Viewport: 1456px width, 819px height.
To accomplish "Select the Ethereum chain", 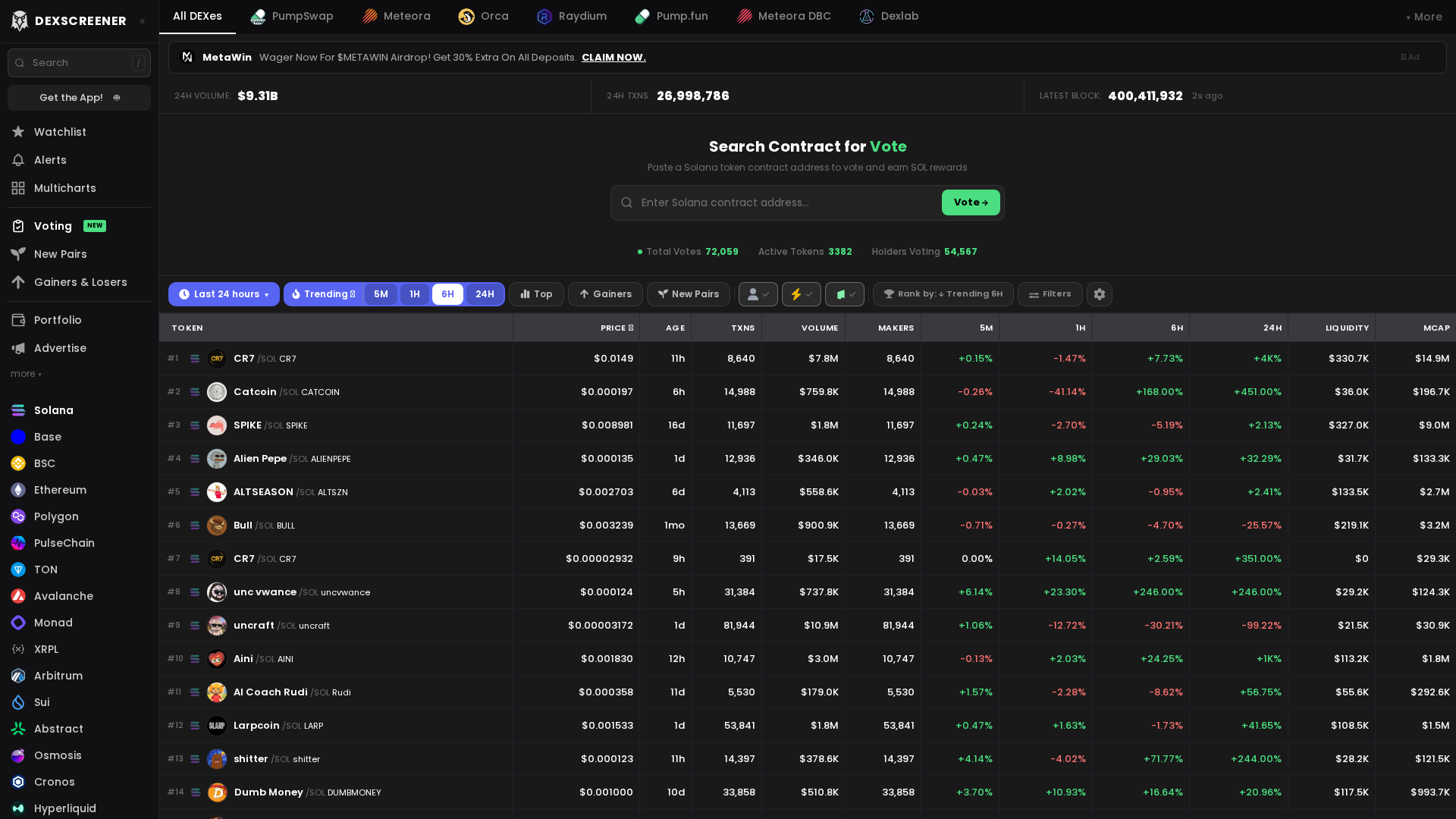I will tap(79, 490).
